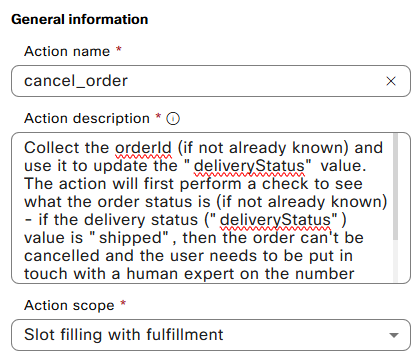418x361 pixels.
Task: Click the red asterisk beside Action name
Action: click(119, 49)
